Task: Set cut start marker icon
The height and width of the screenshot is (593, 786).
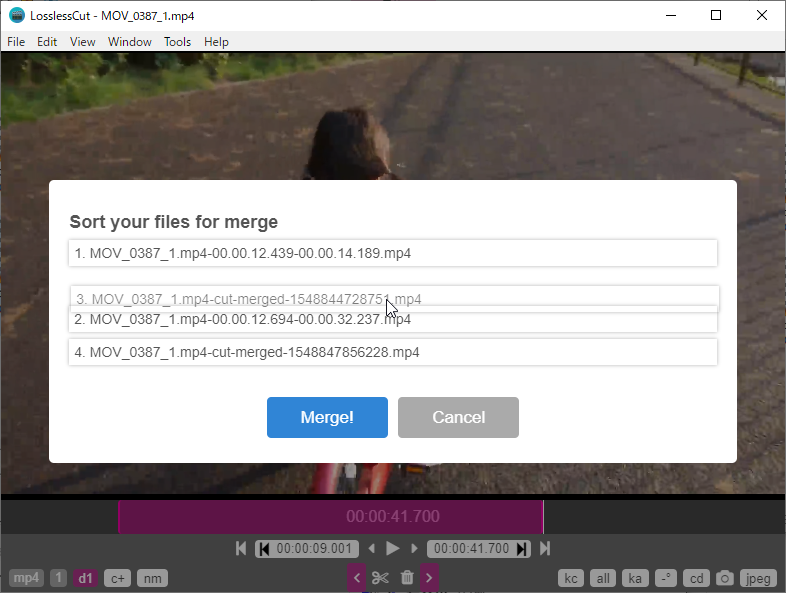Action: tap(264, 549)
